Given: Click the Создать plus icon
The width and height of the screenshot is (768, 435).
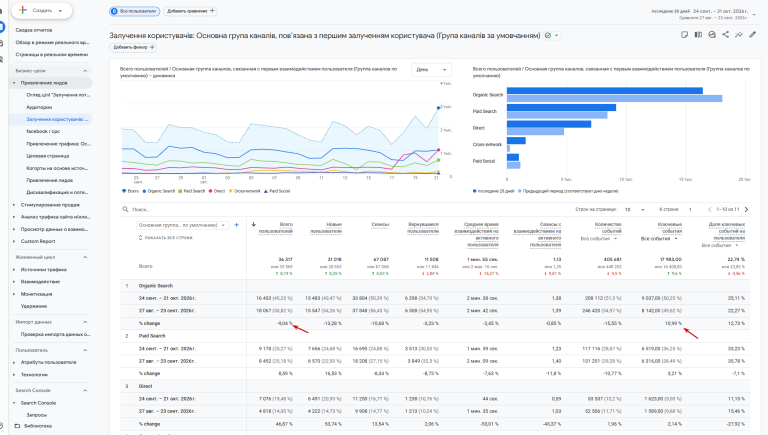Looking at the screenshot, I should (23, 10).
